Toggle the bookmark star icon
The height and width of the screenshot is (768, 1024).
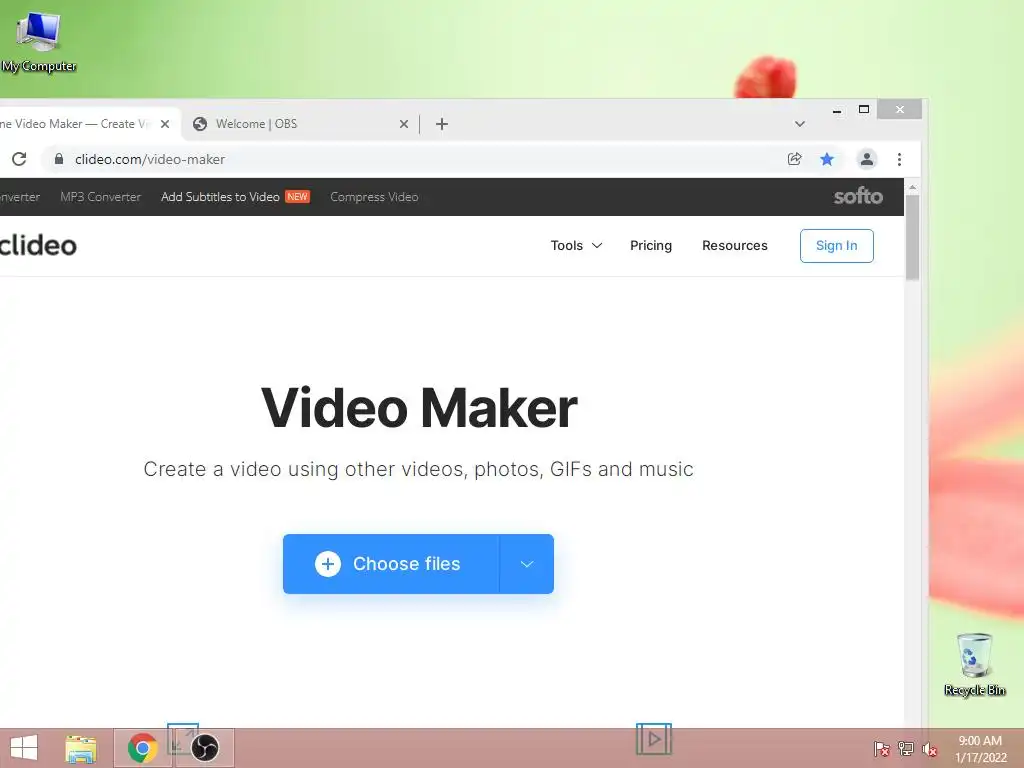coord(827,159)
